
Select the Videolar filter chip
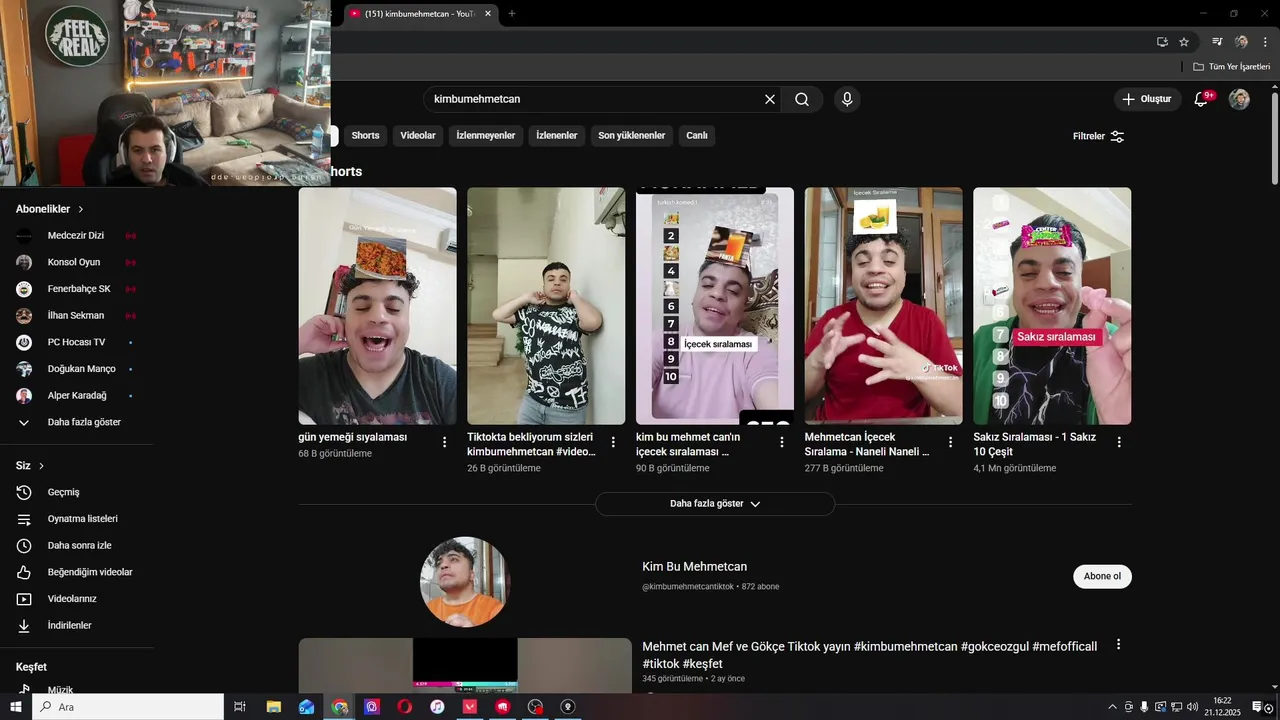pyautogui.click(x=418, y=135)
